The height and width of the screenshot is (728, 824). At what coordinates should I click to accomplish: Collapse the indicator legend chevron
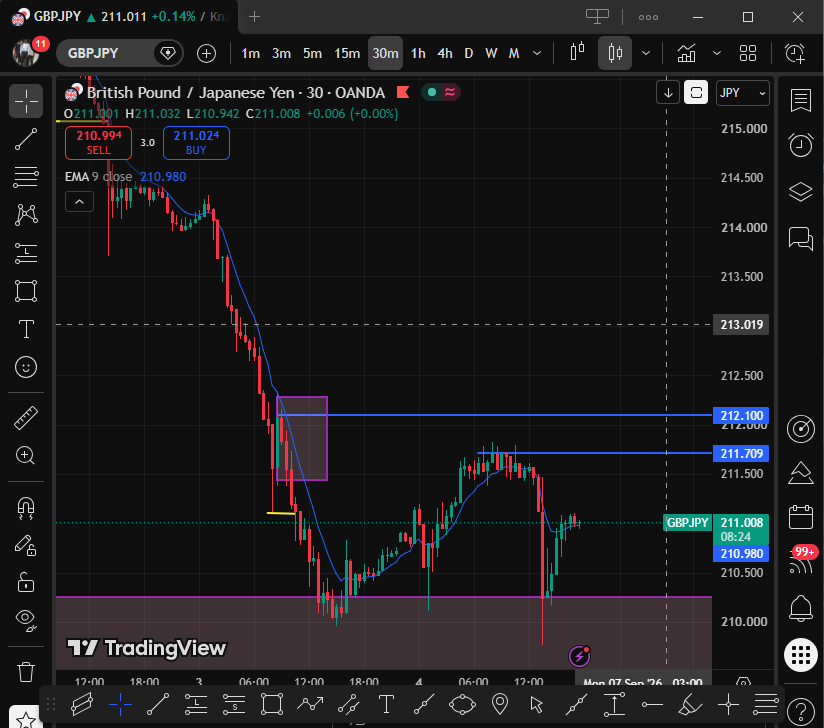(79, 201)
